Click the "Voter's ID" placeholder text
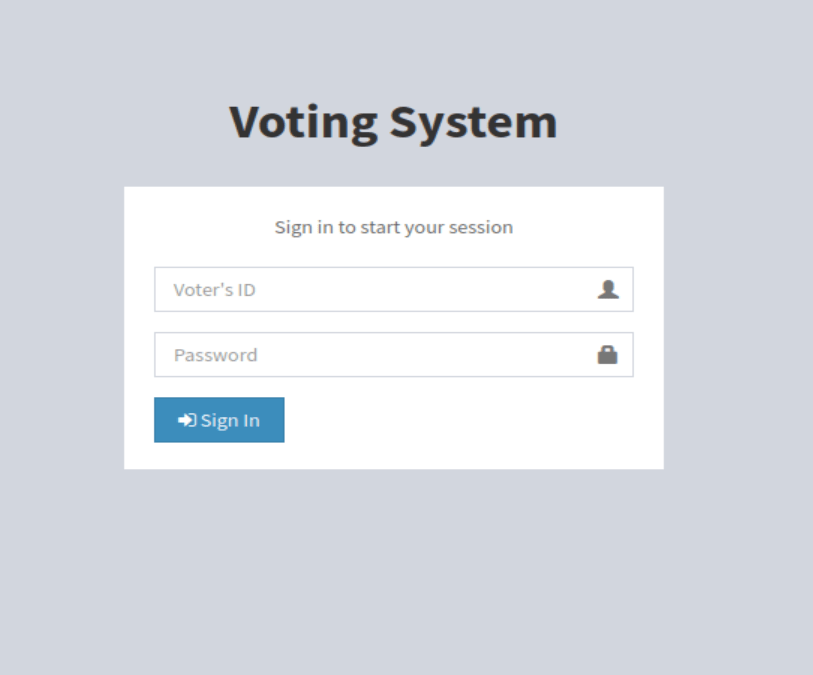Viewport: 813px width, 675px height. pyautogui.click(x=214, y=290)
